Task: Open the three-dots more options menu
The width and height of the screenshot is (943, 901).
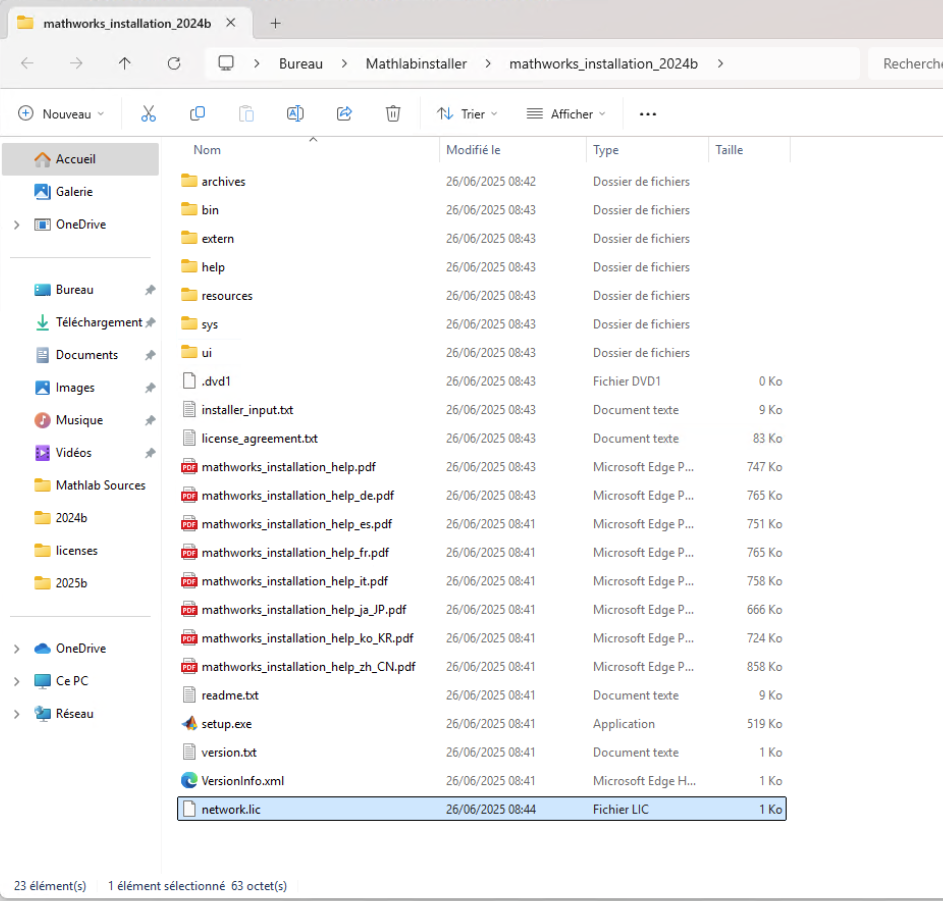Action: (x=648, y=114)
